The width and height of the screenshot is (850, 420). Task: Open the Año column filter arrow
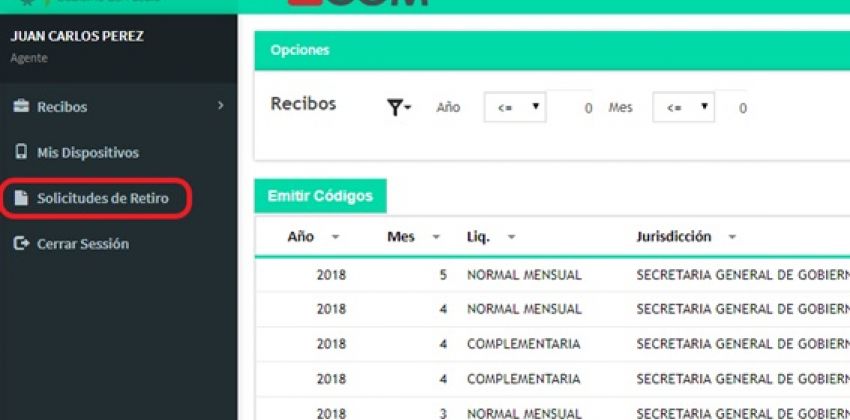(336, 237)
